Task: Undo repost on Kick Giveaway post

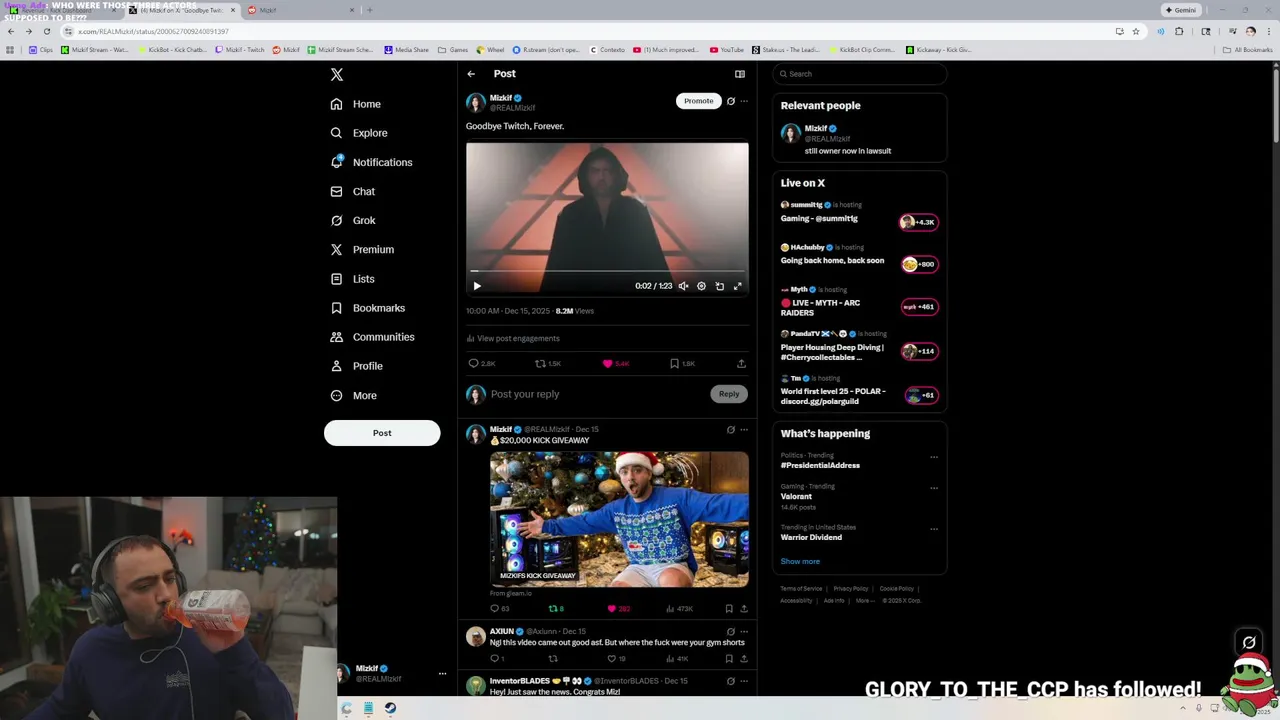Action: pyautogui.click(x=553, y=608)
